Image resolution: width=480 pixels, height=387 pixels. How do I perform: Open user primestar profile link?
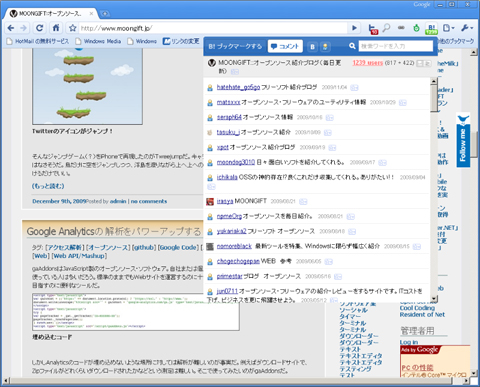229,276
